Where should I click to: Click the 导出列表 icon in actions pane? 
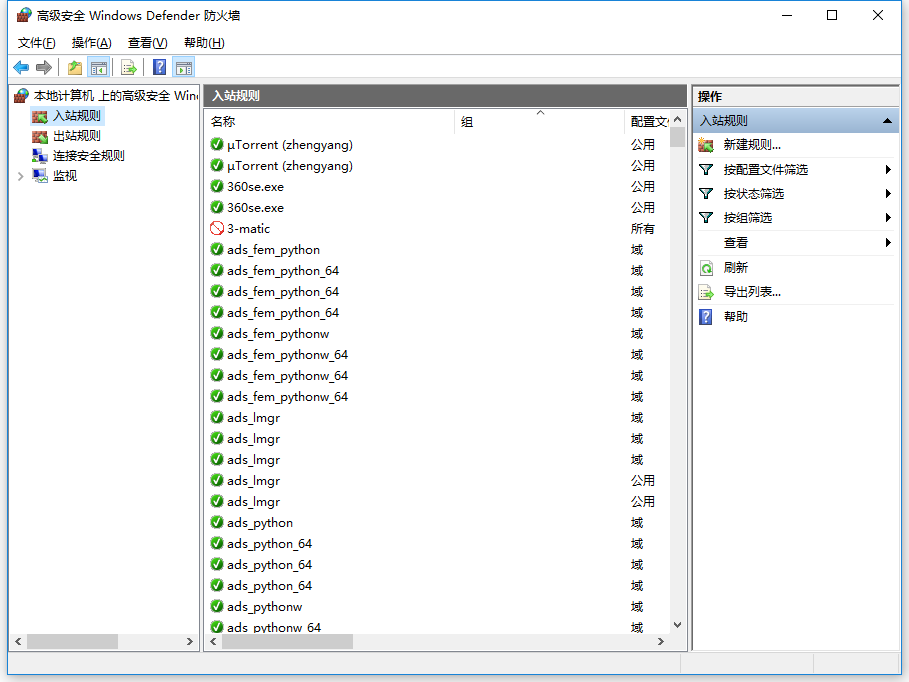tap(706, 292)
